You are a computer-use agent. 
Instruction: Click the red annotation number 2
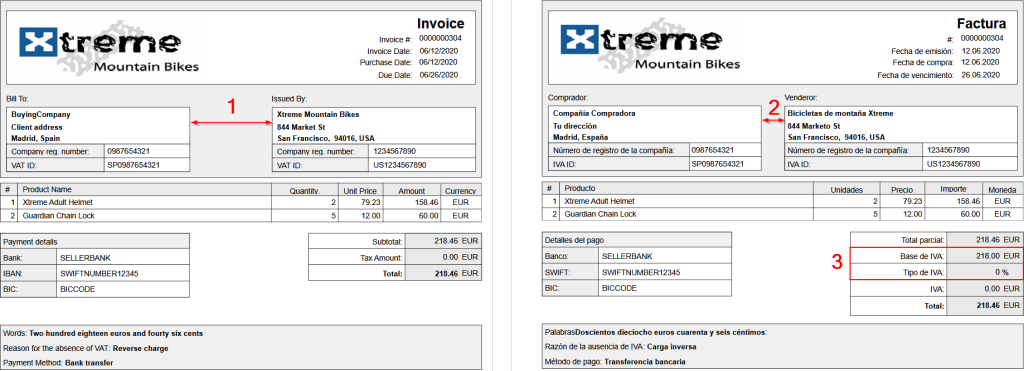tap(773, 107)
